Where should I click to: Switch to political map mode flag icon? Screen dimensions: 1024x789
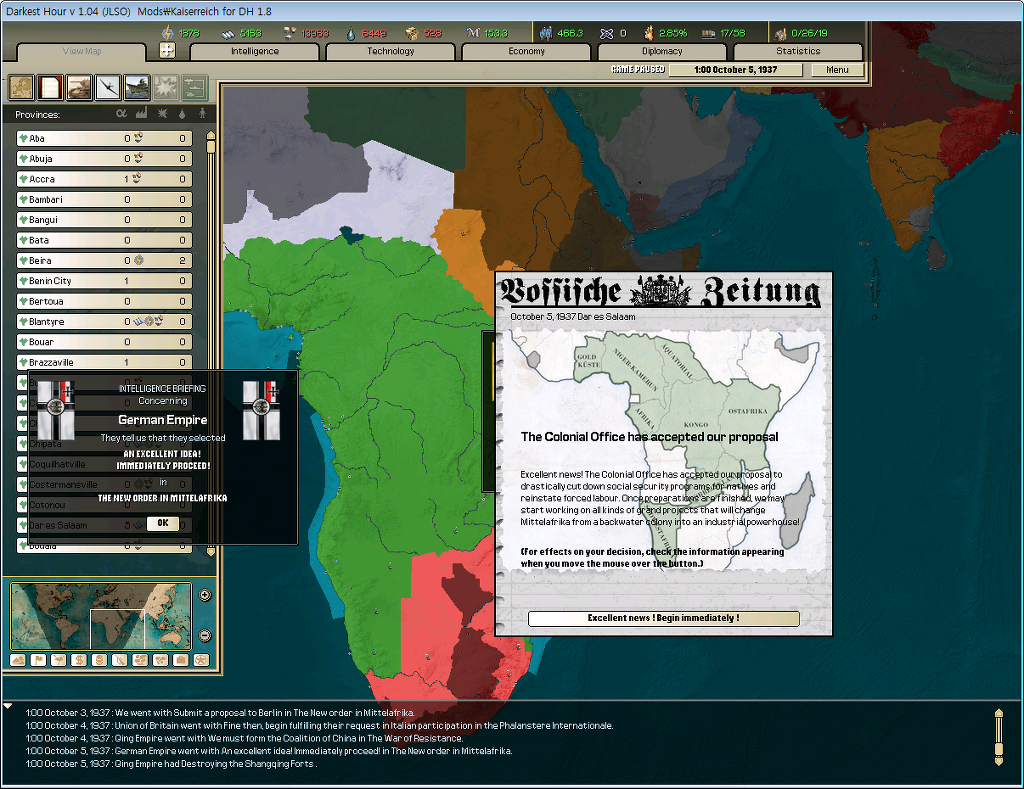coord(38,660)
